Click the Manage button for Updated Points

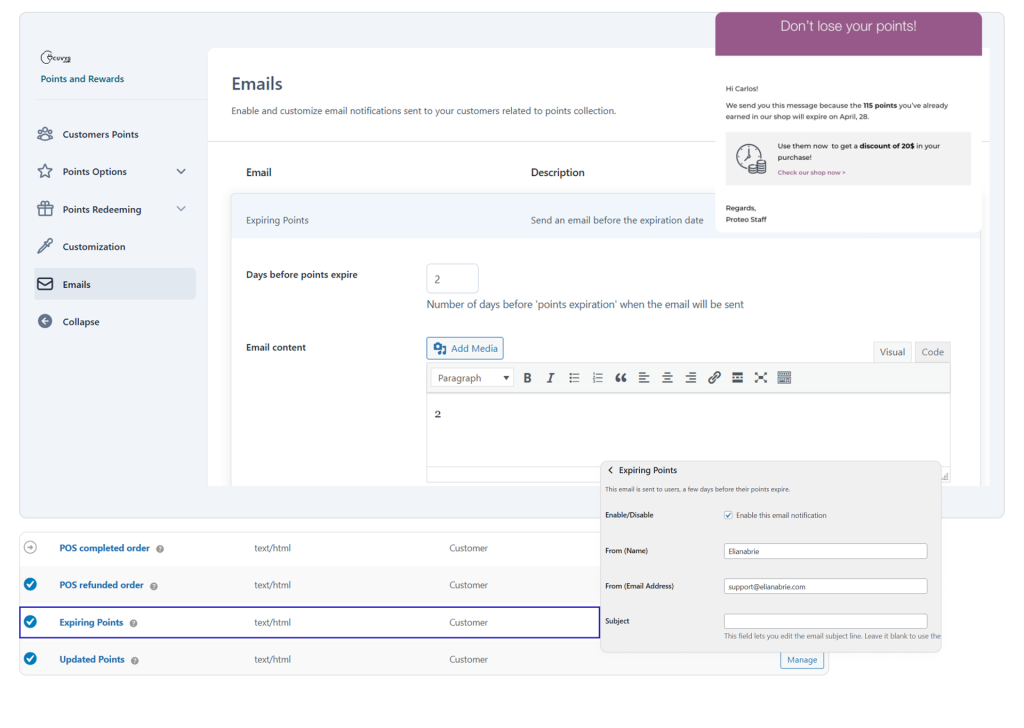click(x=802, y=660)
